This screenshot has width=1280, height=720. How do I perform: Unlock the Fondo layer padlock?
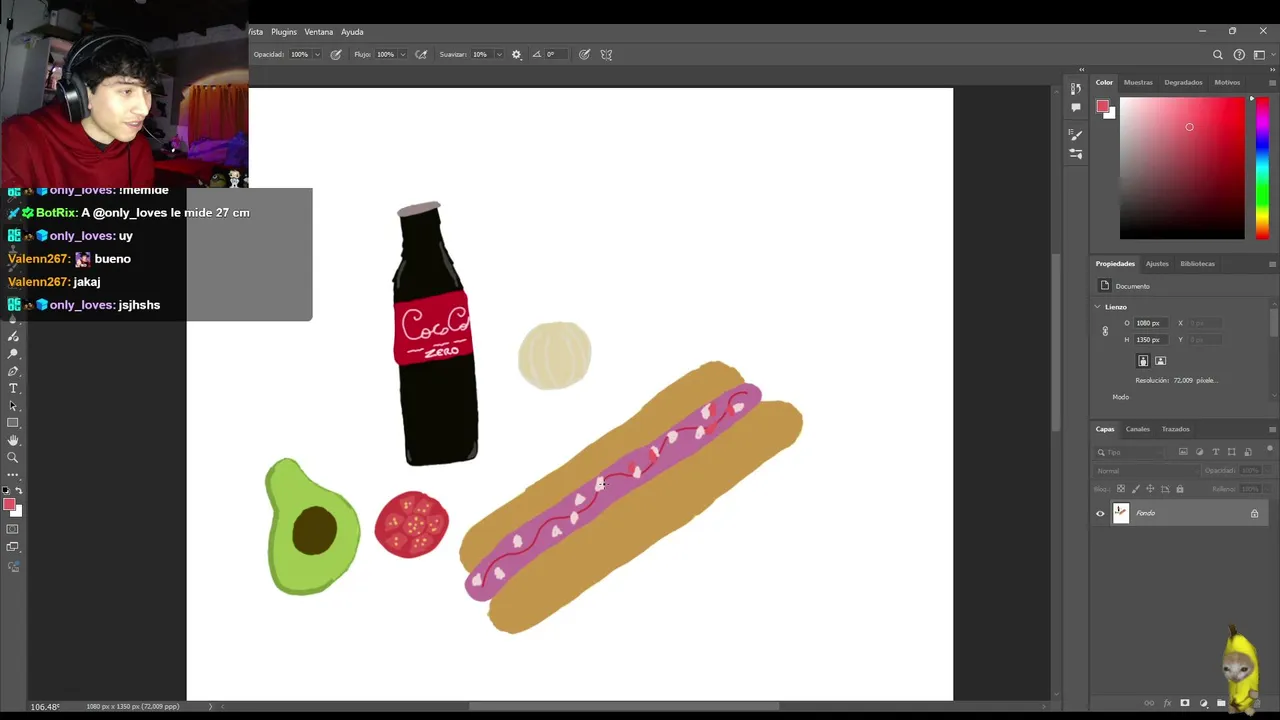click(1254, 513)
